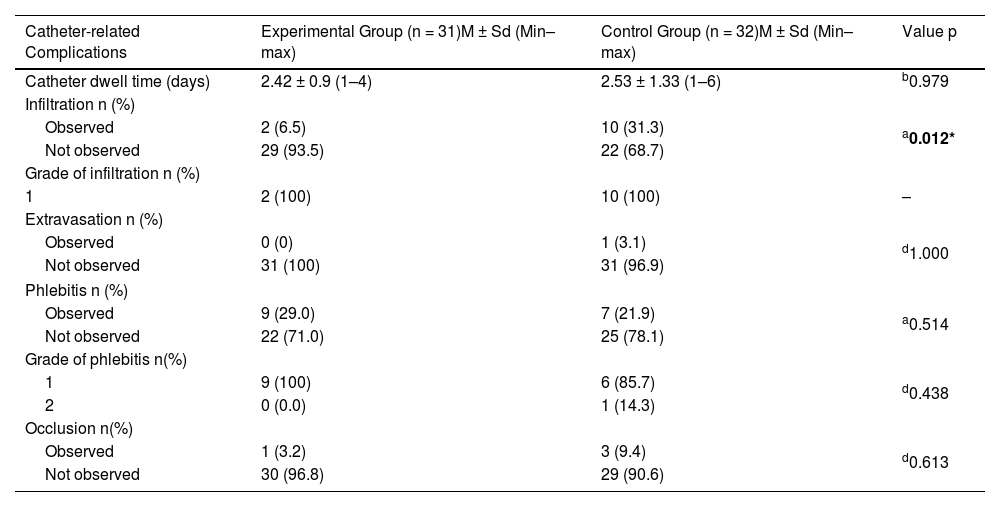Select the 29 (93.5) experimental cell
The image size is (1000, 507).
pyautogui.click(x=291, y=151)
